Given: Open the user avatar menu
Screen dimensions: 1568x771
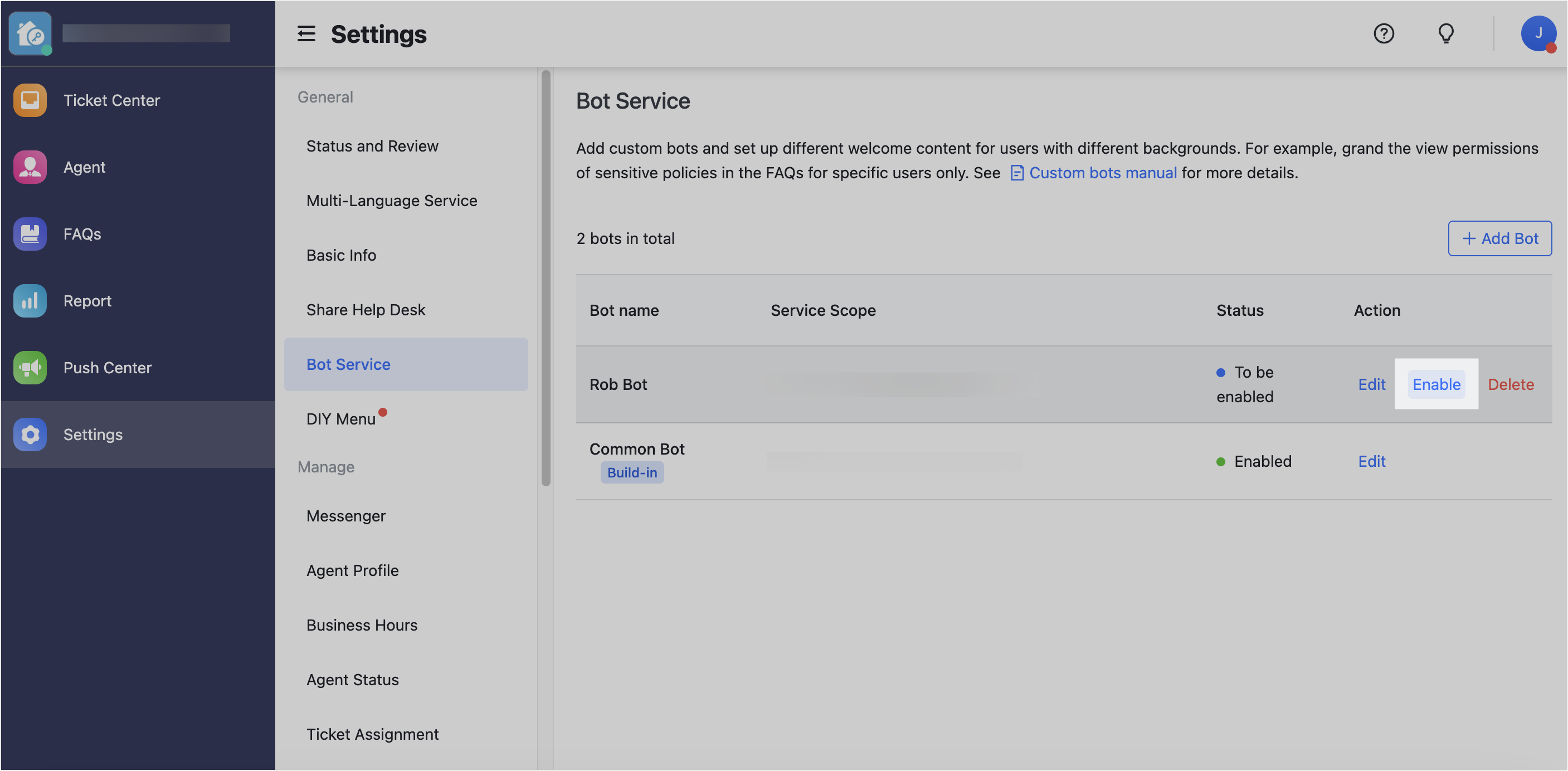Looking at the screenshot, I should pyautogui.click(x=1538, y=33).
